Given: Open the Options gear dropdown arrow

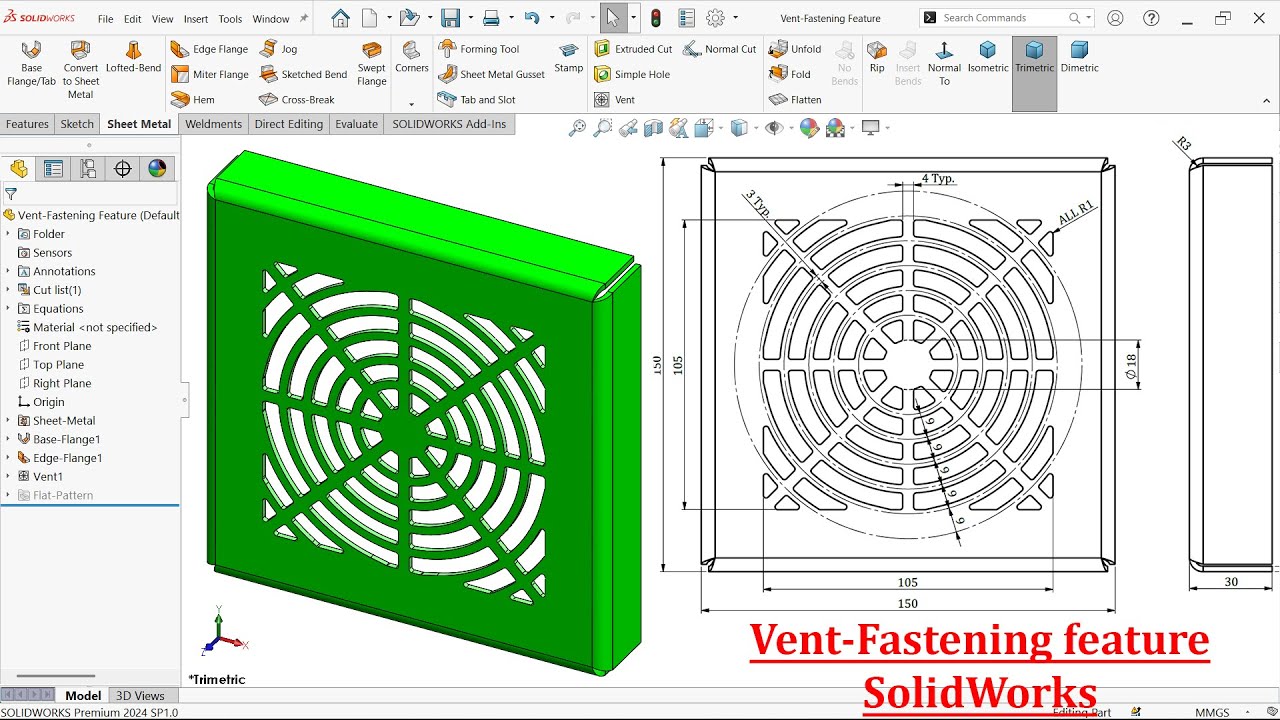Looking at the screenshot, I should (x=735, y=18).
